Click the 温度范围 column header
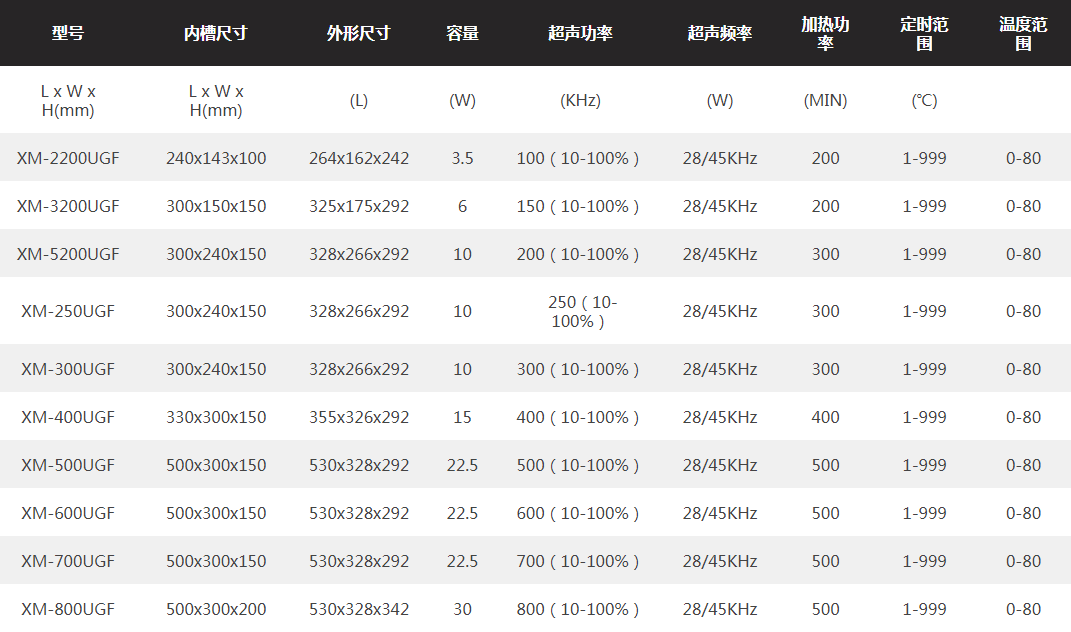This screenshot has width=1071, height=632. [x=1023, y=33]
